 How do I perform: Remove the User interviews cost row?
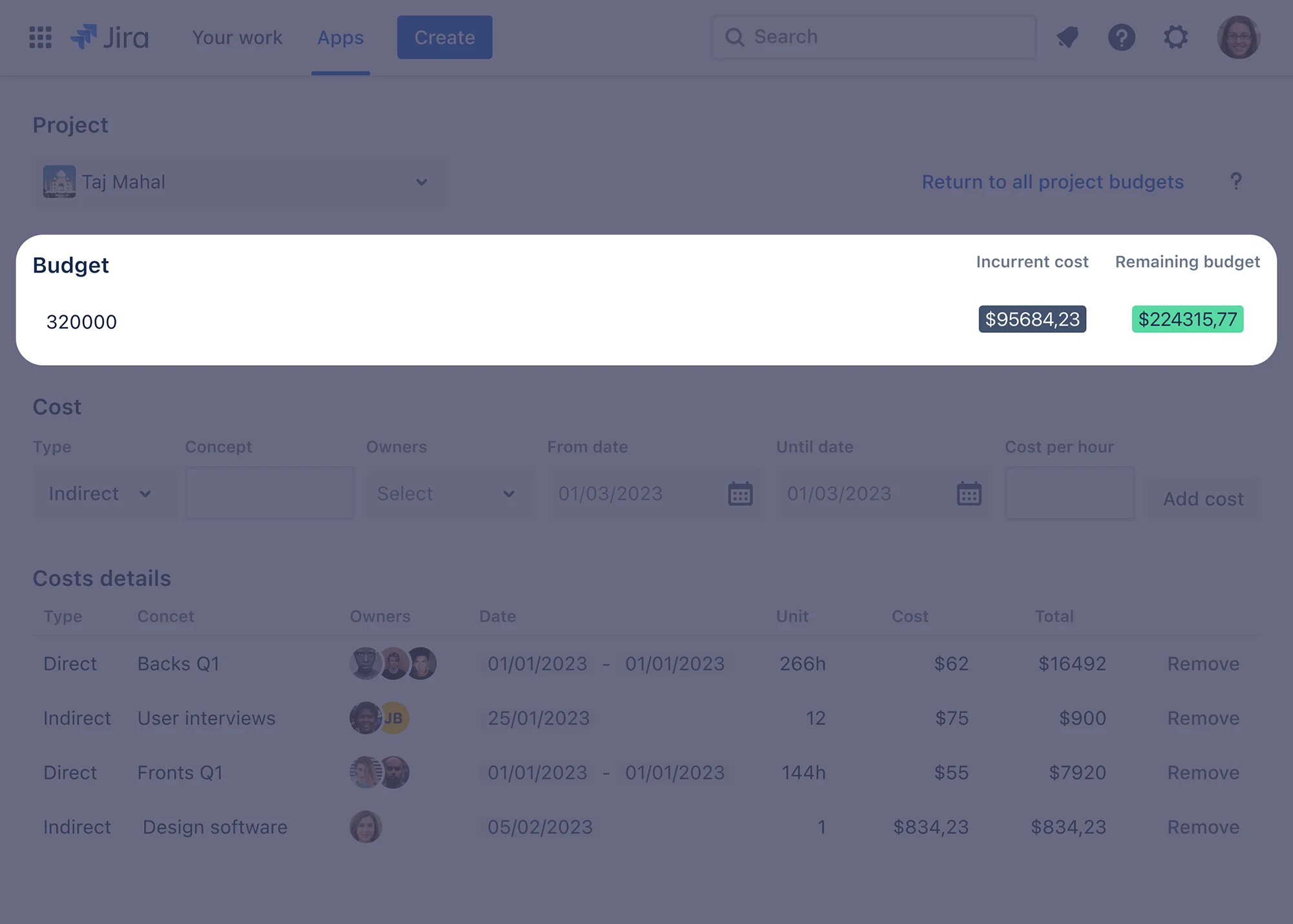pos(1203,718)
